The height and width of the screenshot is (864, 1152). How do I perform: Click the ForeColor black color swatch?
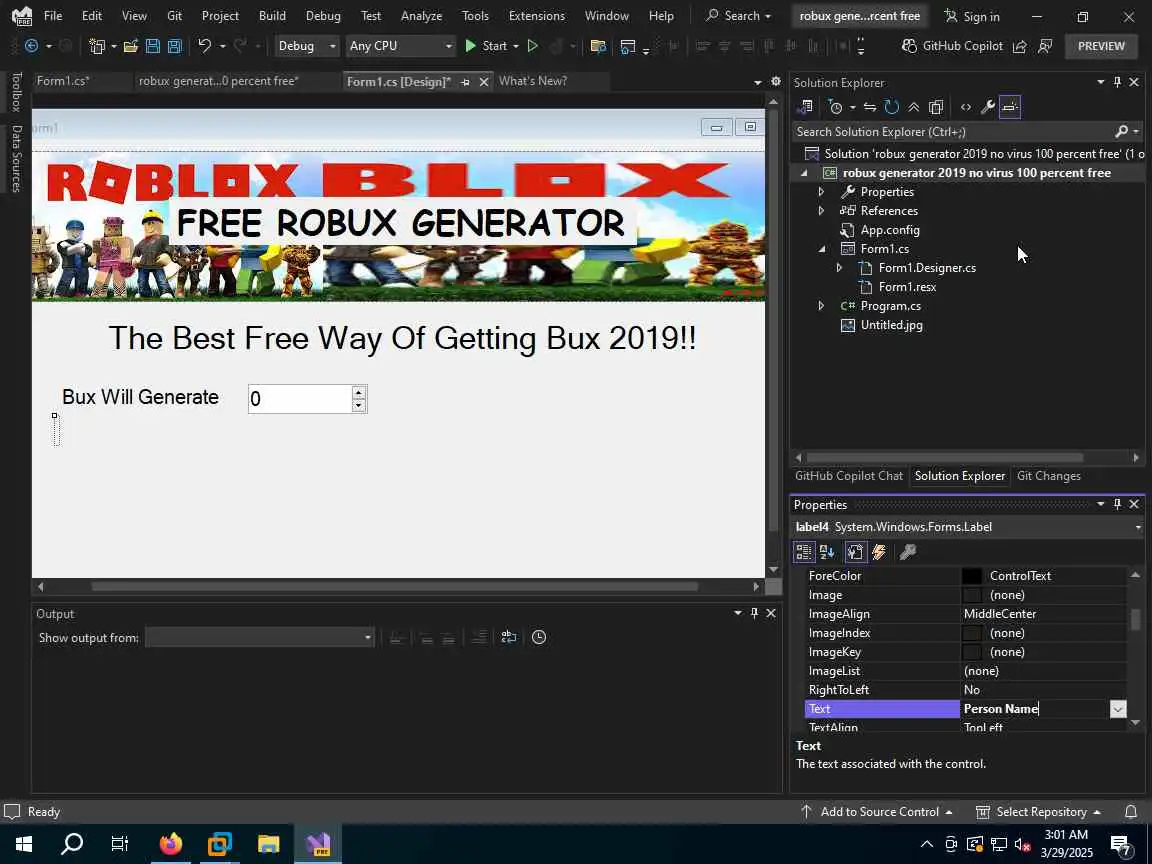tap(971, 576)
